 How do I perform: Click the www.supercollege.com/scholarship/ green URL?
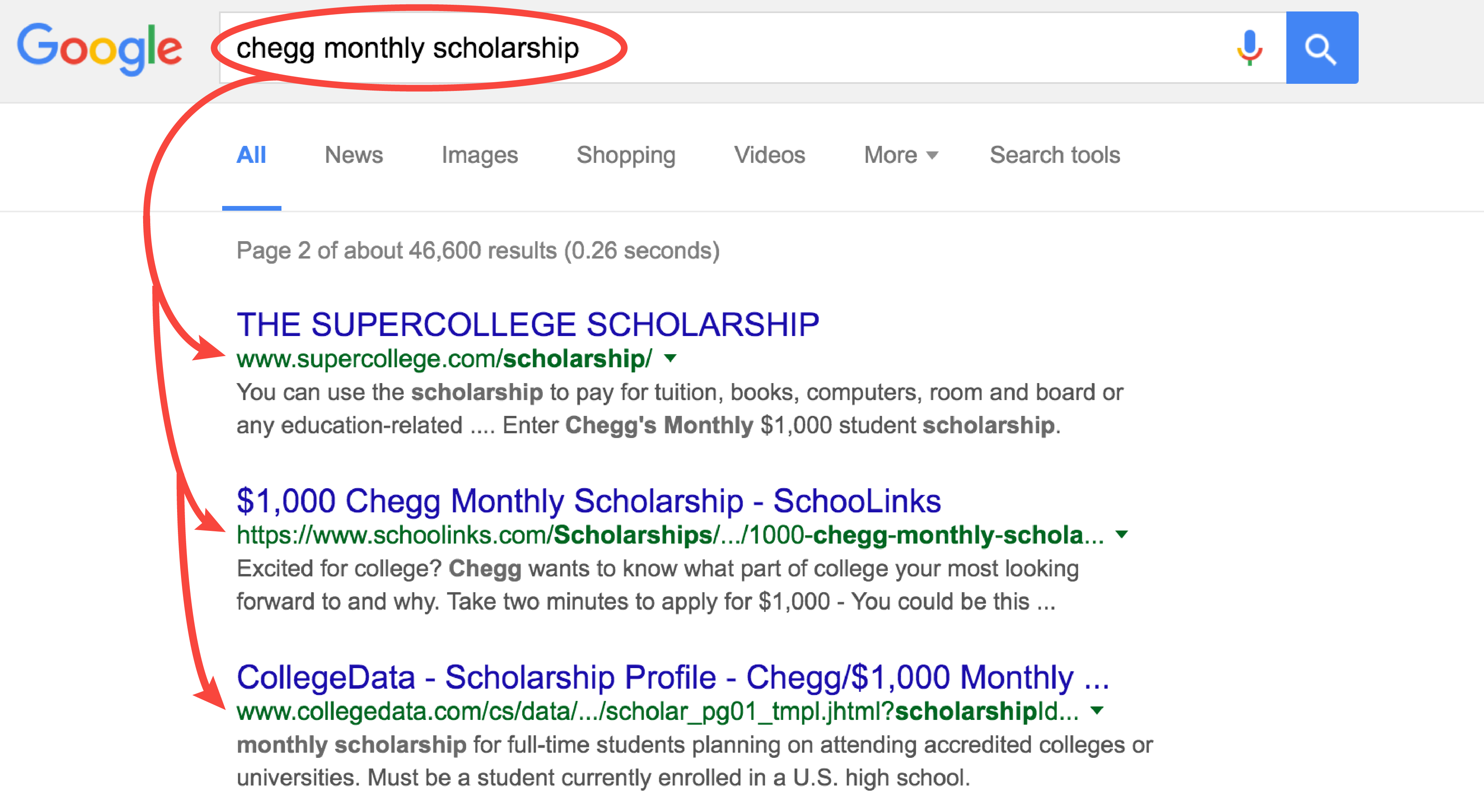click(x=444, y=359)
